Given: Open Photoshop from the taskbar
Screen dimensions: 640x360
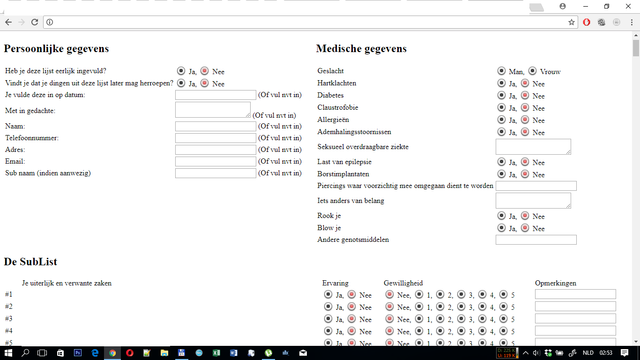Looking at the screenshot, I should pyautogui.click(x=78, y=353).
